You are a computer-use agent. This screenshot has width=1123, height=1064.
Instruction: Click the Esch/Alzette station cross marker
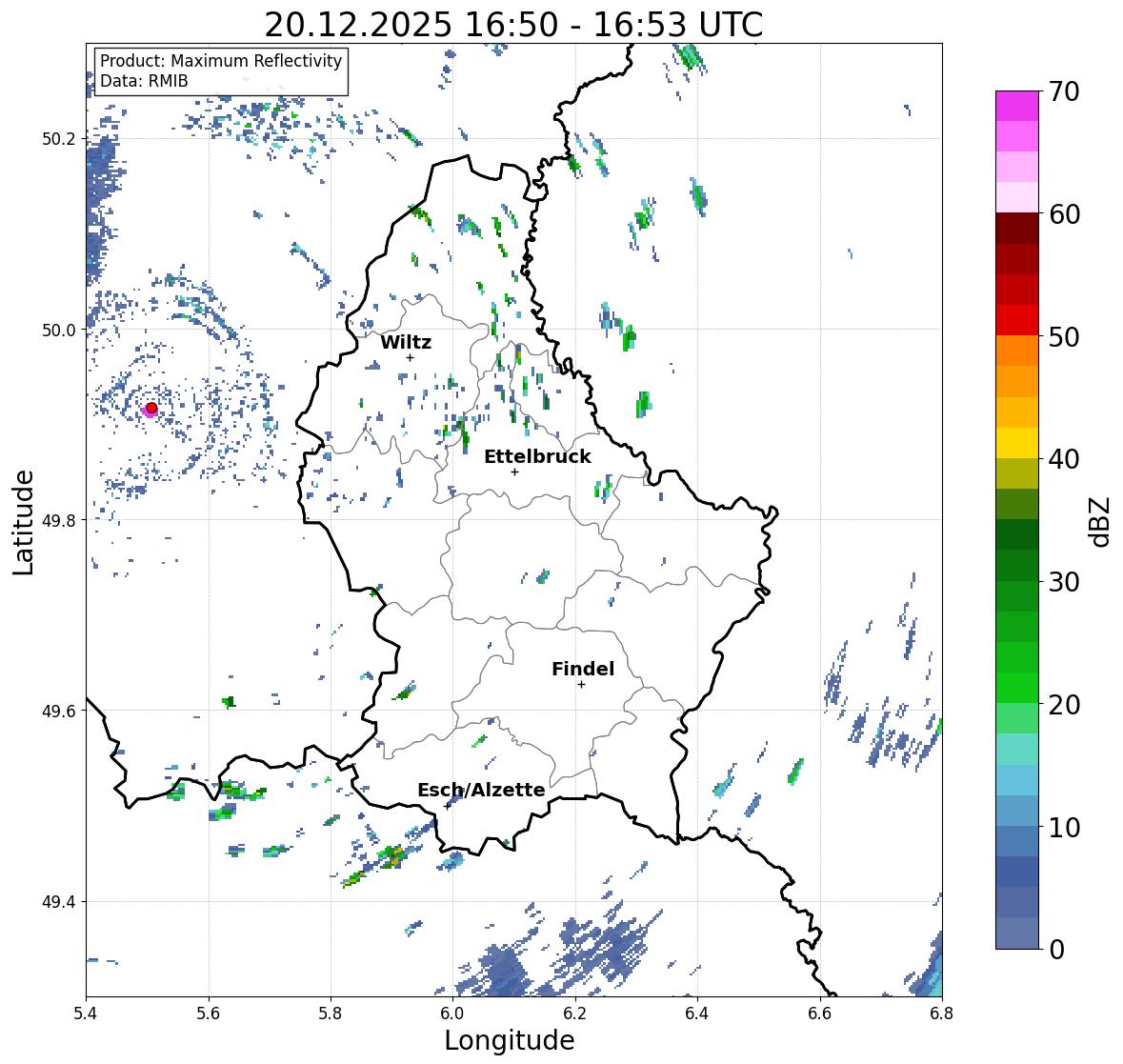pyautogui.click(x=448, y=806)
